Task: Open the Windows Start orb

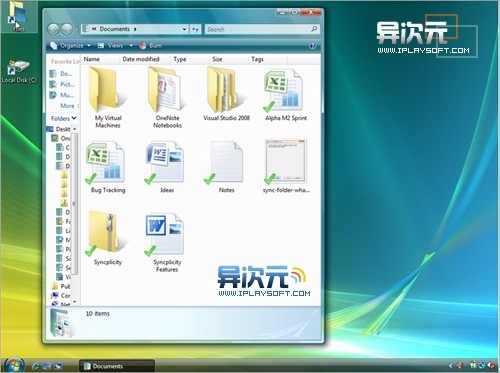Action: (14, 365)
